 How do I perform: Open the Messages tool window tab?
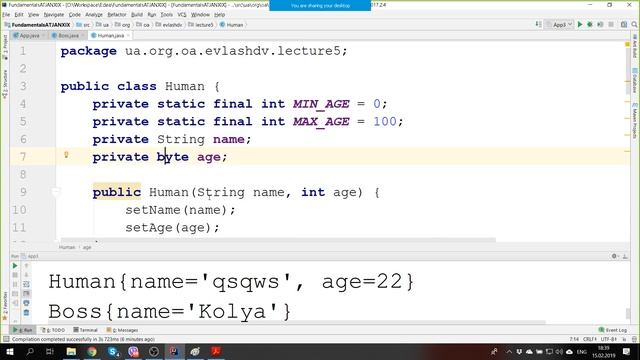coord(122,330)
